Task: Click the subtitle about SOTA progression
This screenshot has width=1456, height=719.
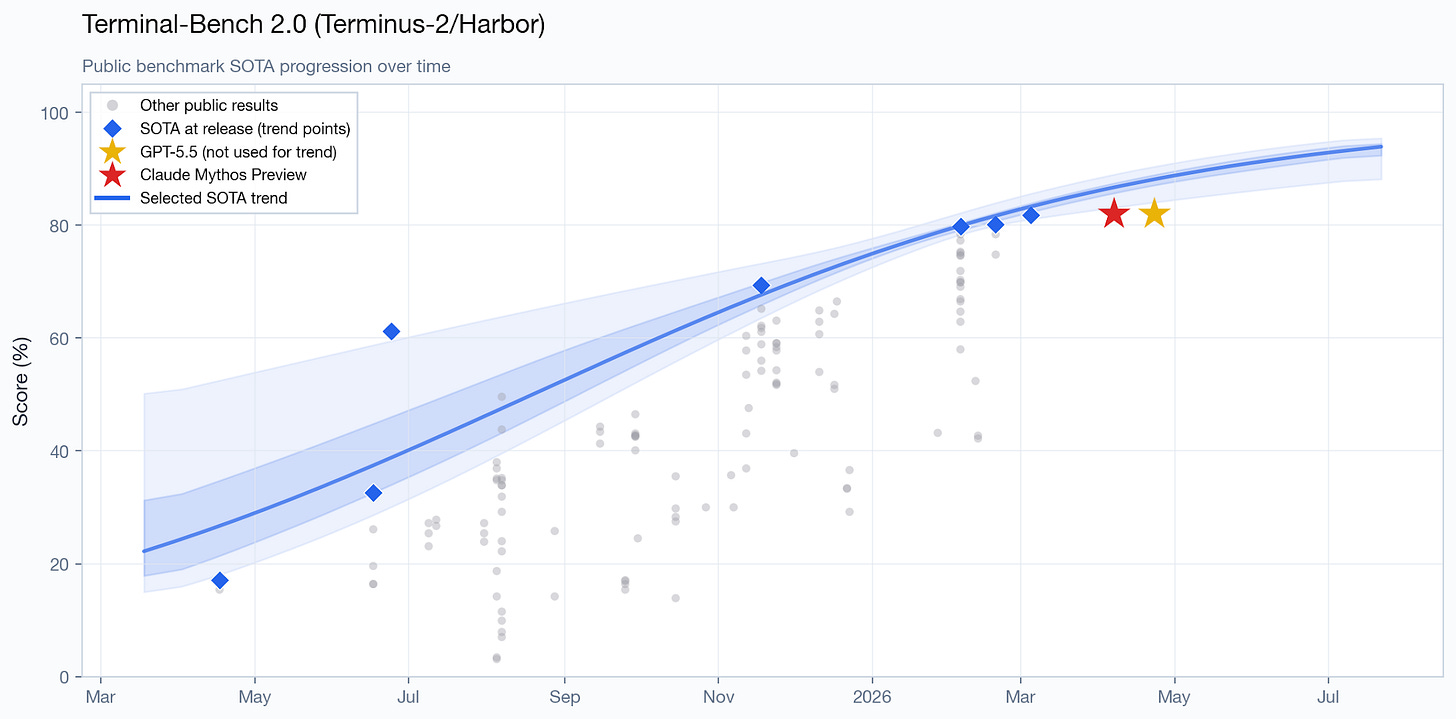Action: tap(266, 67)
